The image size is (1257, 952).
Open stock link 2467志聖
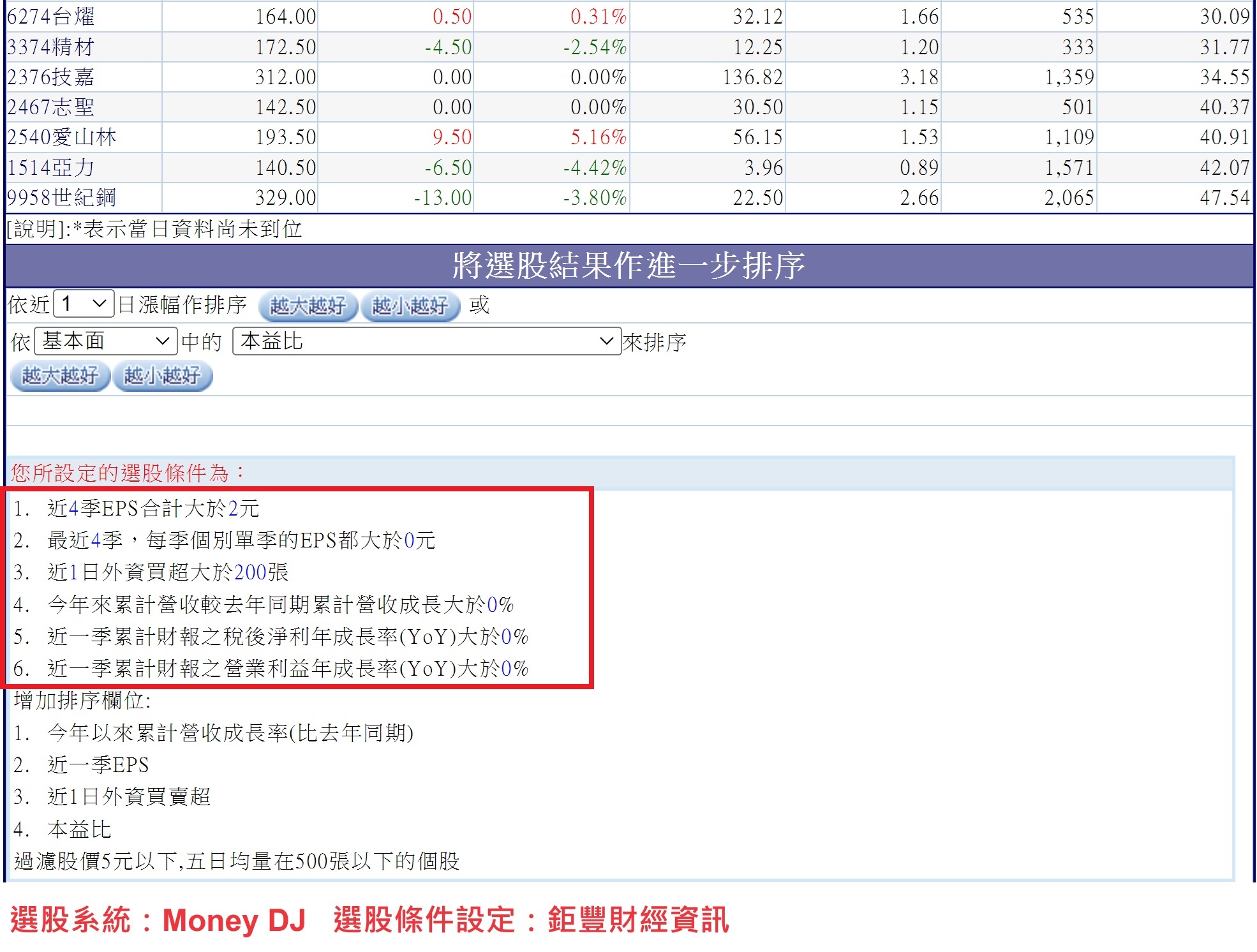pos(50,107)
